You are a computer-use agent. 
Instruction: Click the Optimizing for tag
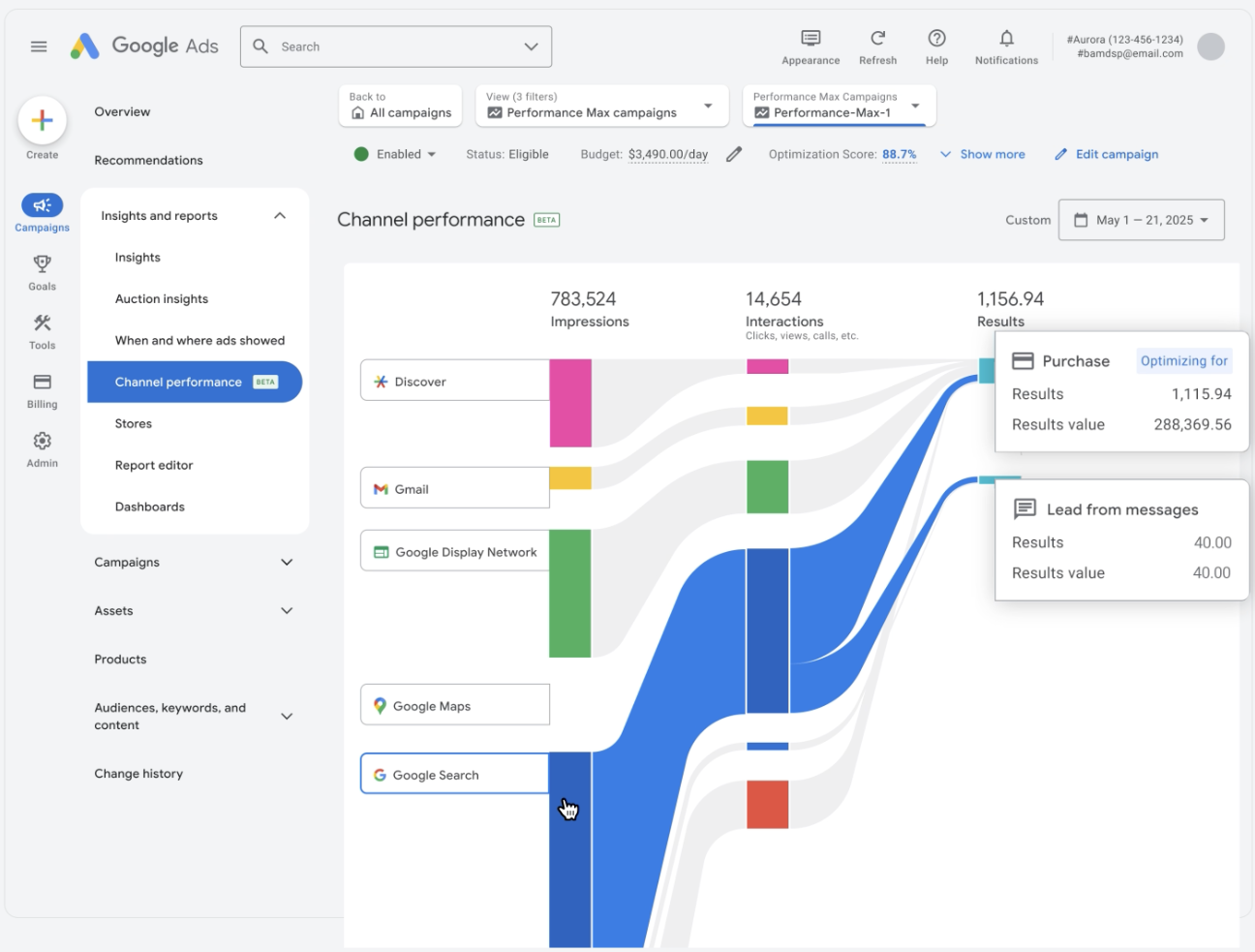1183,361
